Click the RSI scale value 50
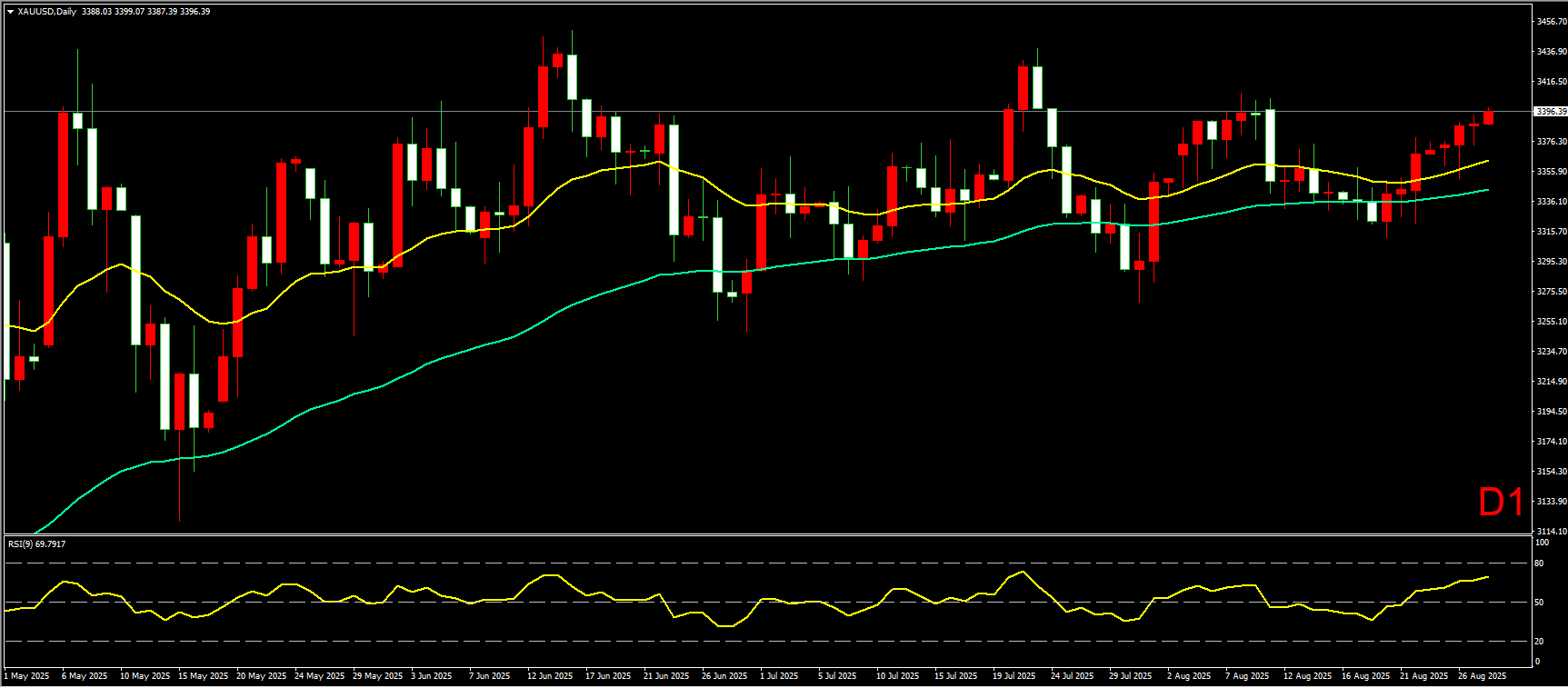The height and width of the screenshot is (688, 1568). (1539, 603)
